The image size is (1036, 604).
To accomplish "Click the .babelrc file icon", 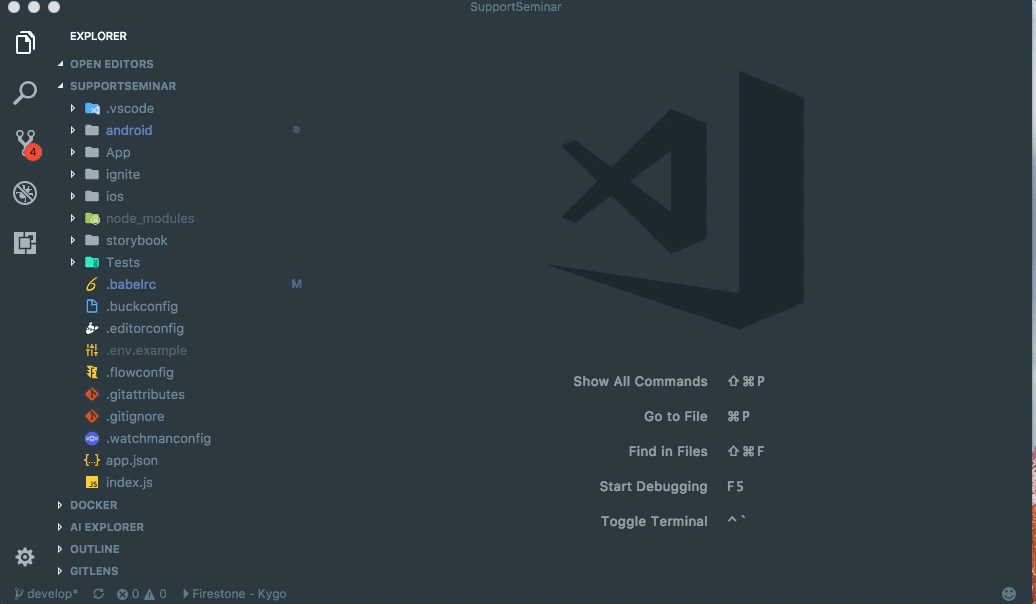I will [92, 284].
